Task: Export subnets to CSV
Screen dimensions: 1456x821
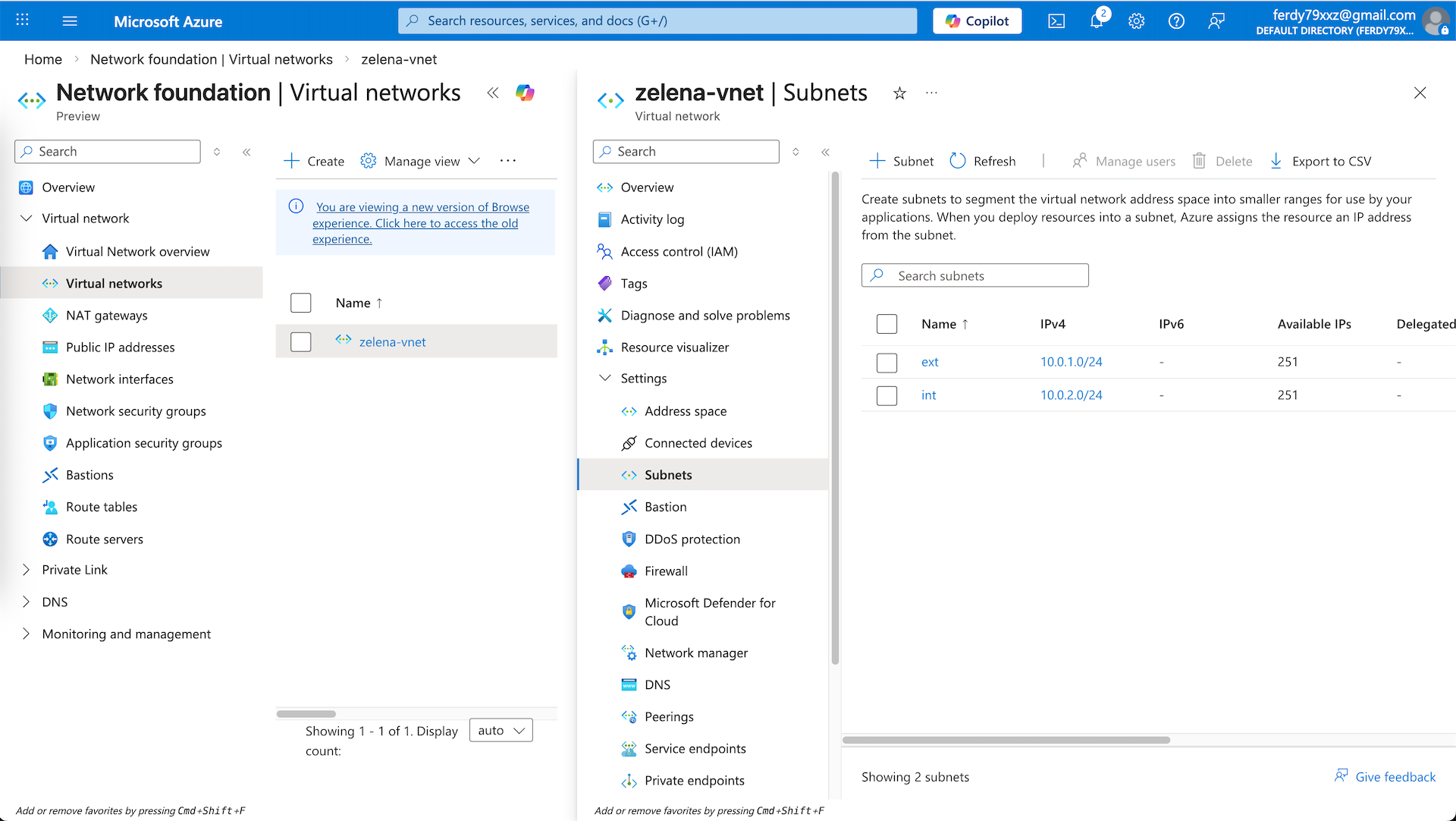Action: click(1320, 161)
